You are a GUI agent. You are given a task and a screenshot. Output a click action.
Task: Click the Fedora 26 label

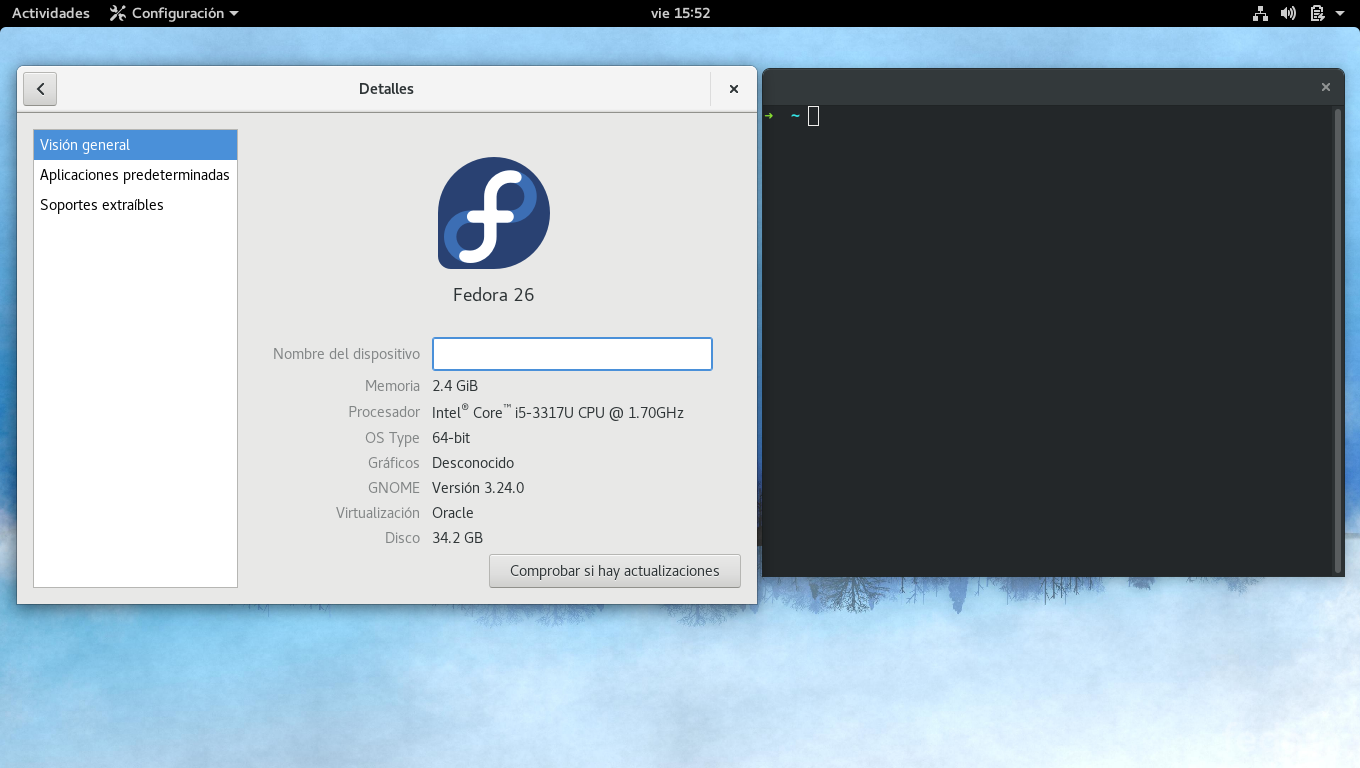[x=494, y=295]
